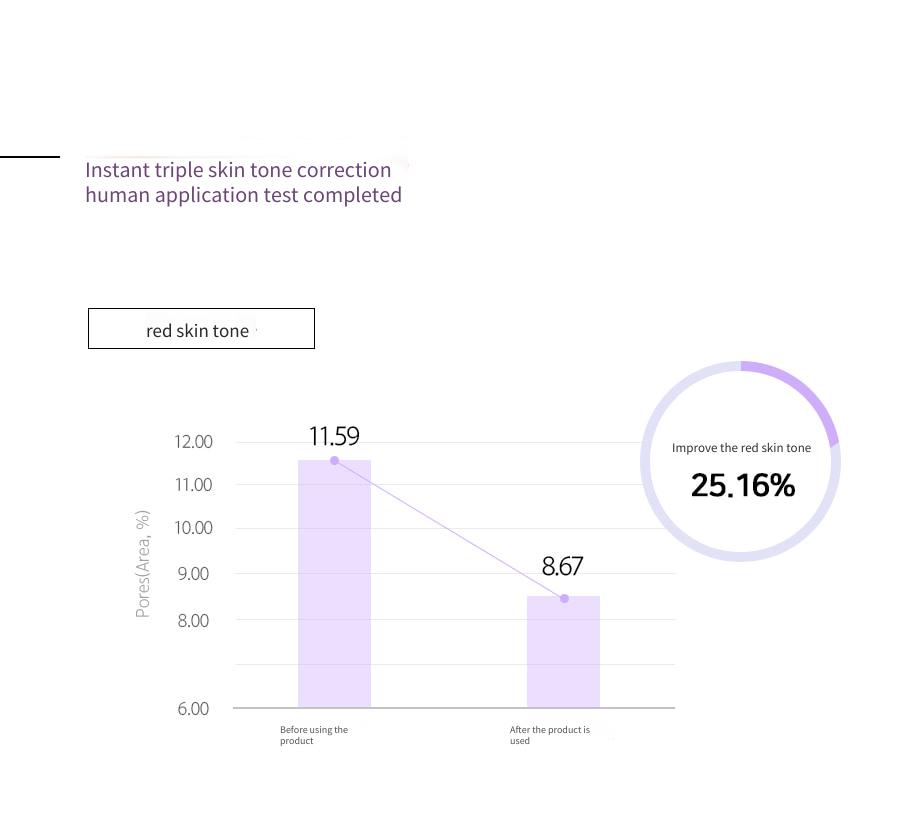Viewport: 900px width, 826px height.
Task: Click the 25.16% improvement figure
Action: click(743, 485)
